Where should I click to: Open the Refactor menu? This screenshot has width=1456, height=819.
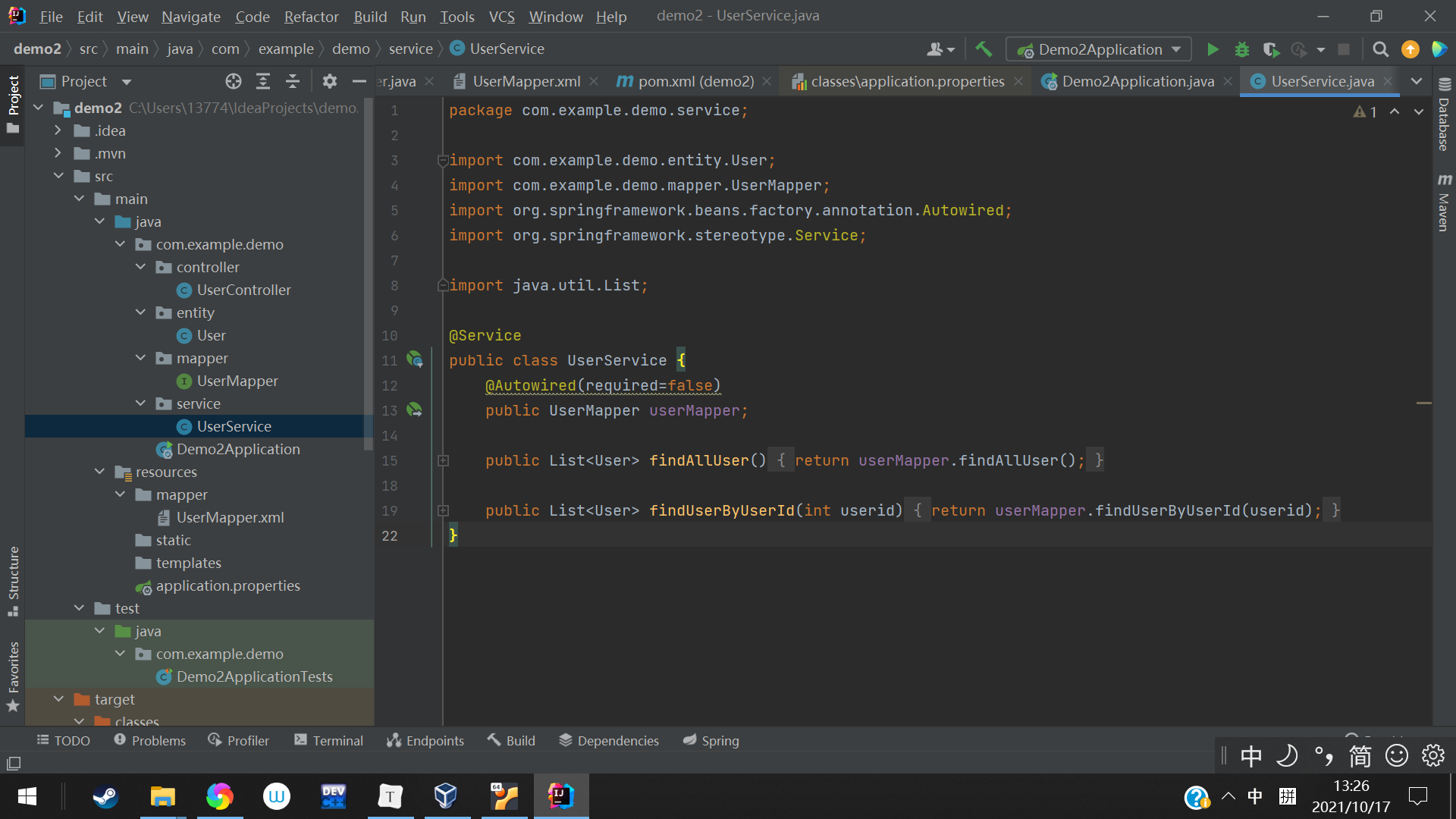tap(311, 16)
